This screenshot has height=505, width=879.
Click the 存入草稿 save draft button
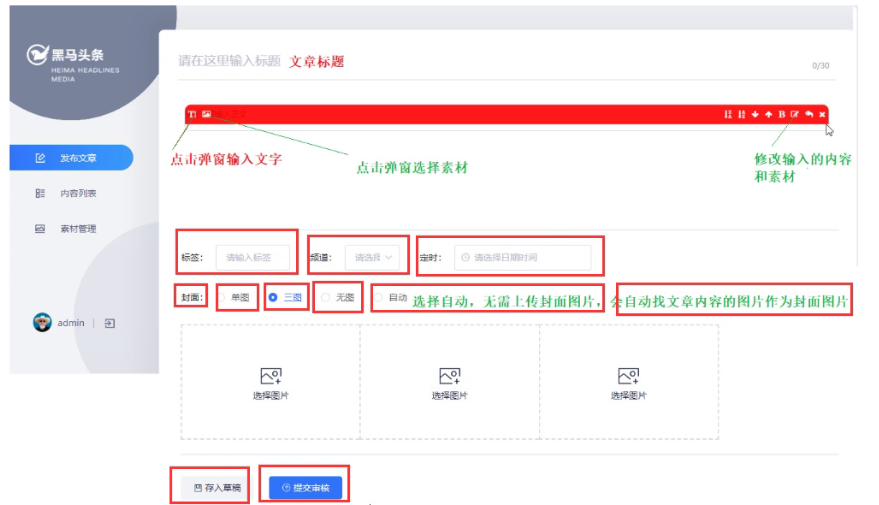point(214,488)
